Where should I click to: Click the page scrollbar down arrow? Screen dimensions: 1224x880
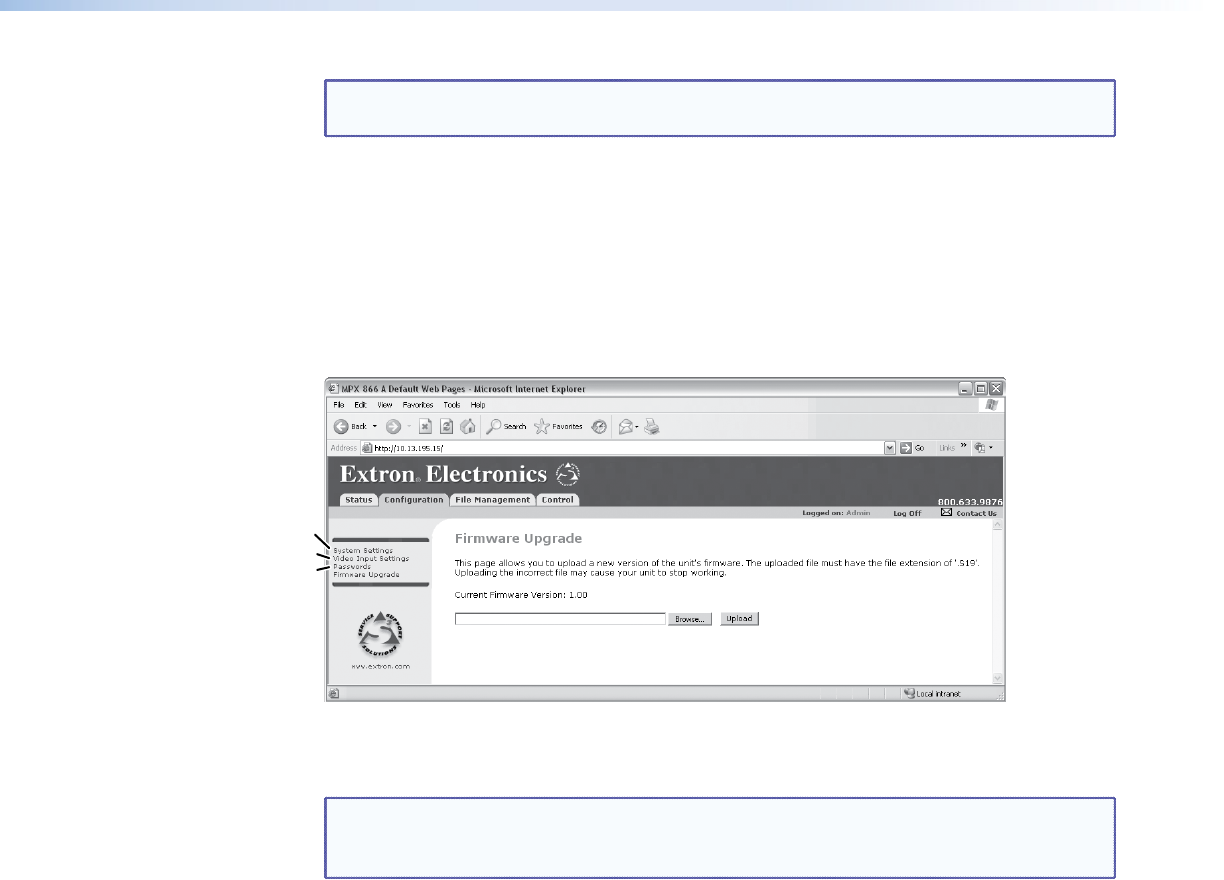click(x=997, y=678)
